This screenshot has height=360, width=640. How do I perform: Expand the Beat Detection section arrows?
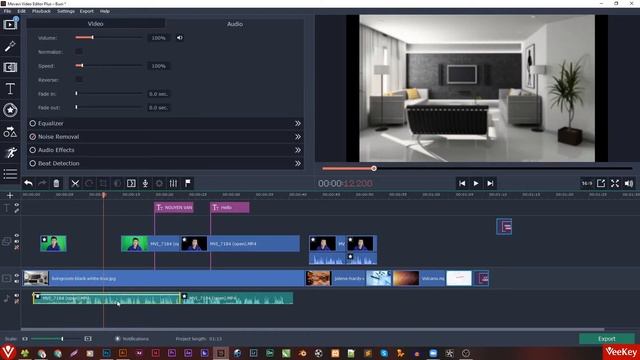pyautogui.click(x=298, y=163)
